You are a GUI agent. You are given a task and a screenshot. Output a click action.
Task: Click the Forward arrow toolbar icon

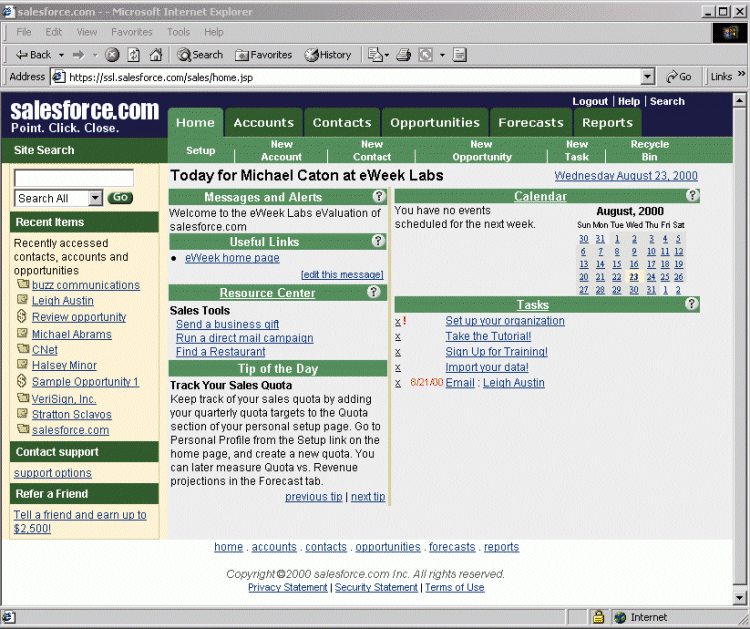[x=78, y=55]
